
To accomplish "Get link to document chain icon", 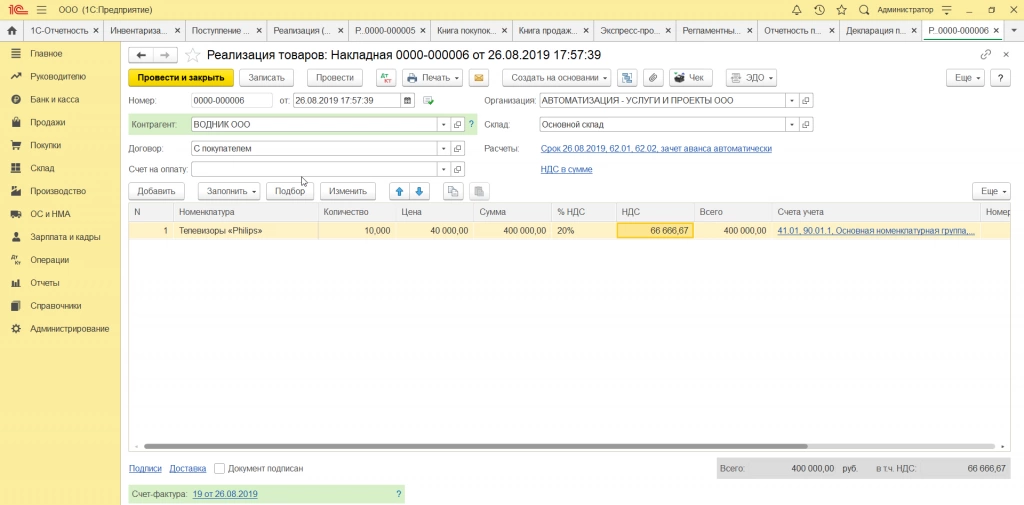I will pos(985,56).
